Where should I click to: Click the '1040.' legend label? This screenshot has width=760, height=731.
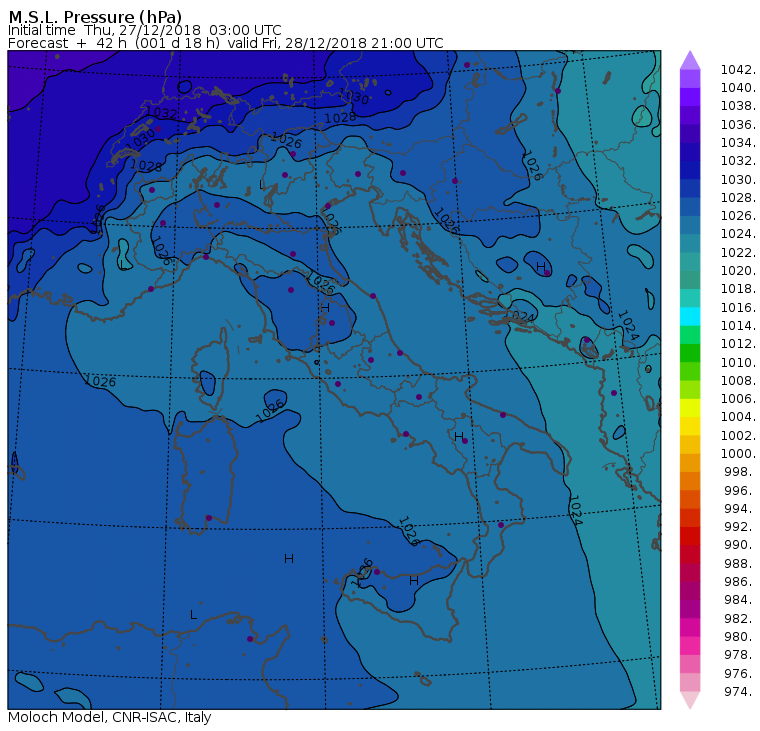pos(738,88)
